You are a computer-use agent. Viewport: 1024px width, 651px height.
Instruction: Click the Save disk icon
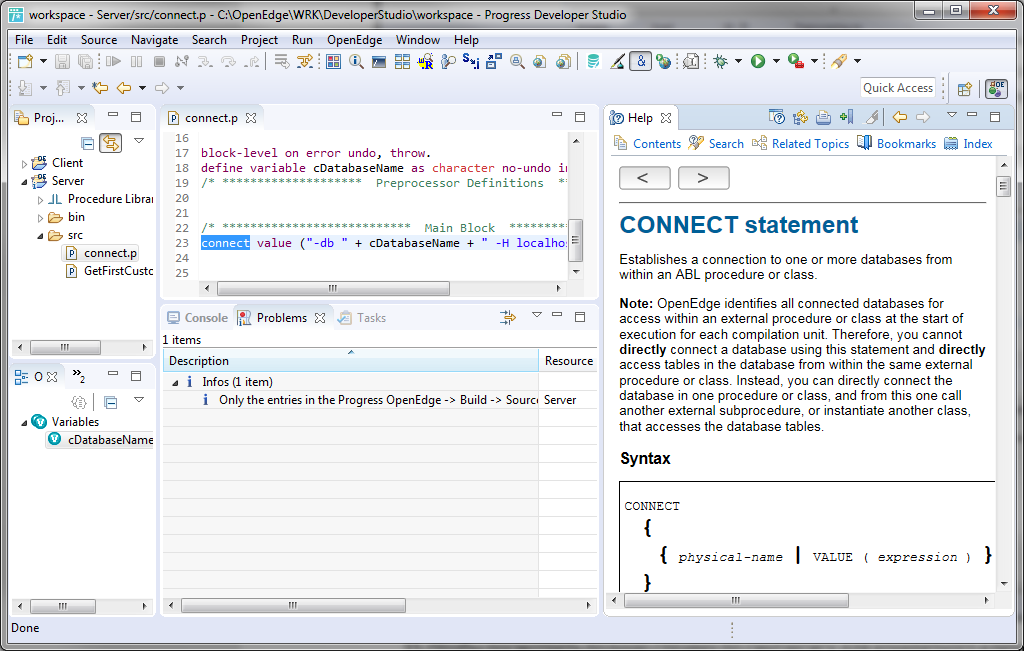62,61
